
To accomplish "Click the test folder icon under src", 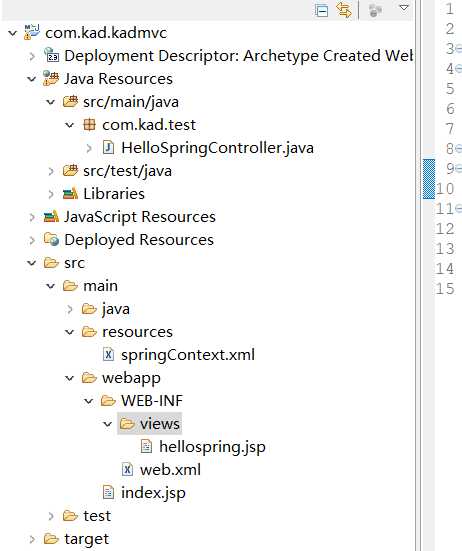I will point(70,516).
